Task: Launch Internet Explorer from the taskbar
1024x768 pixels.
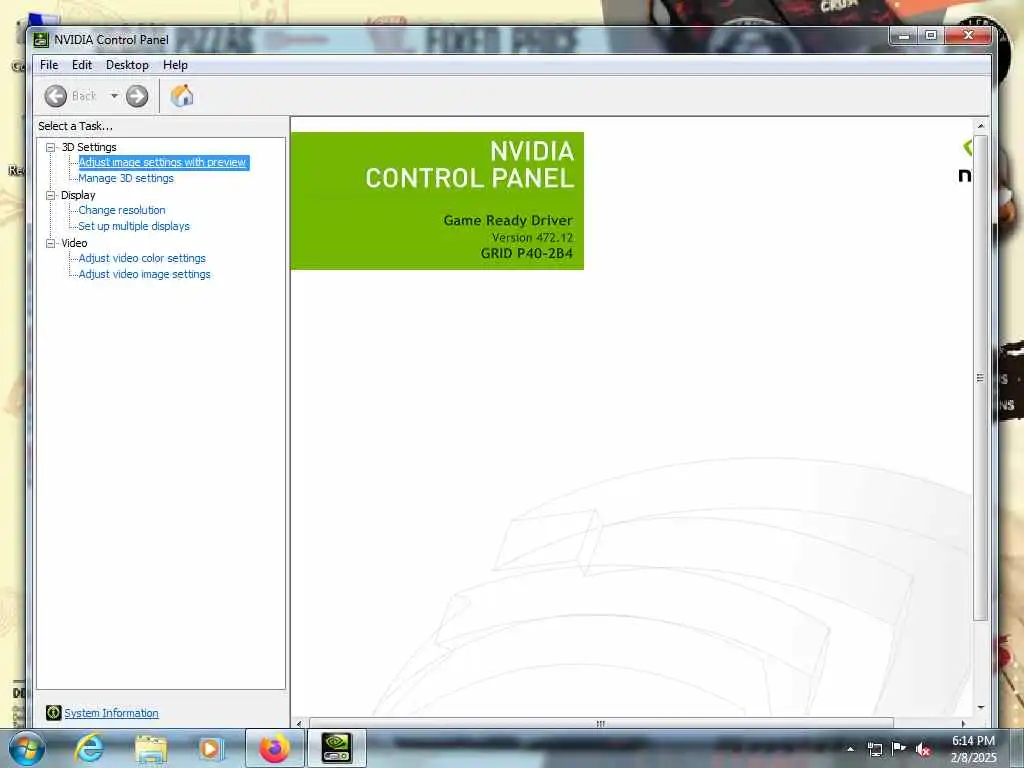Action: [x=89, y=748]
